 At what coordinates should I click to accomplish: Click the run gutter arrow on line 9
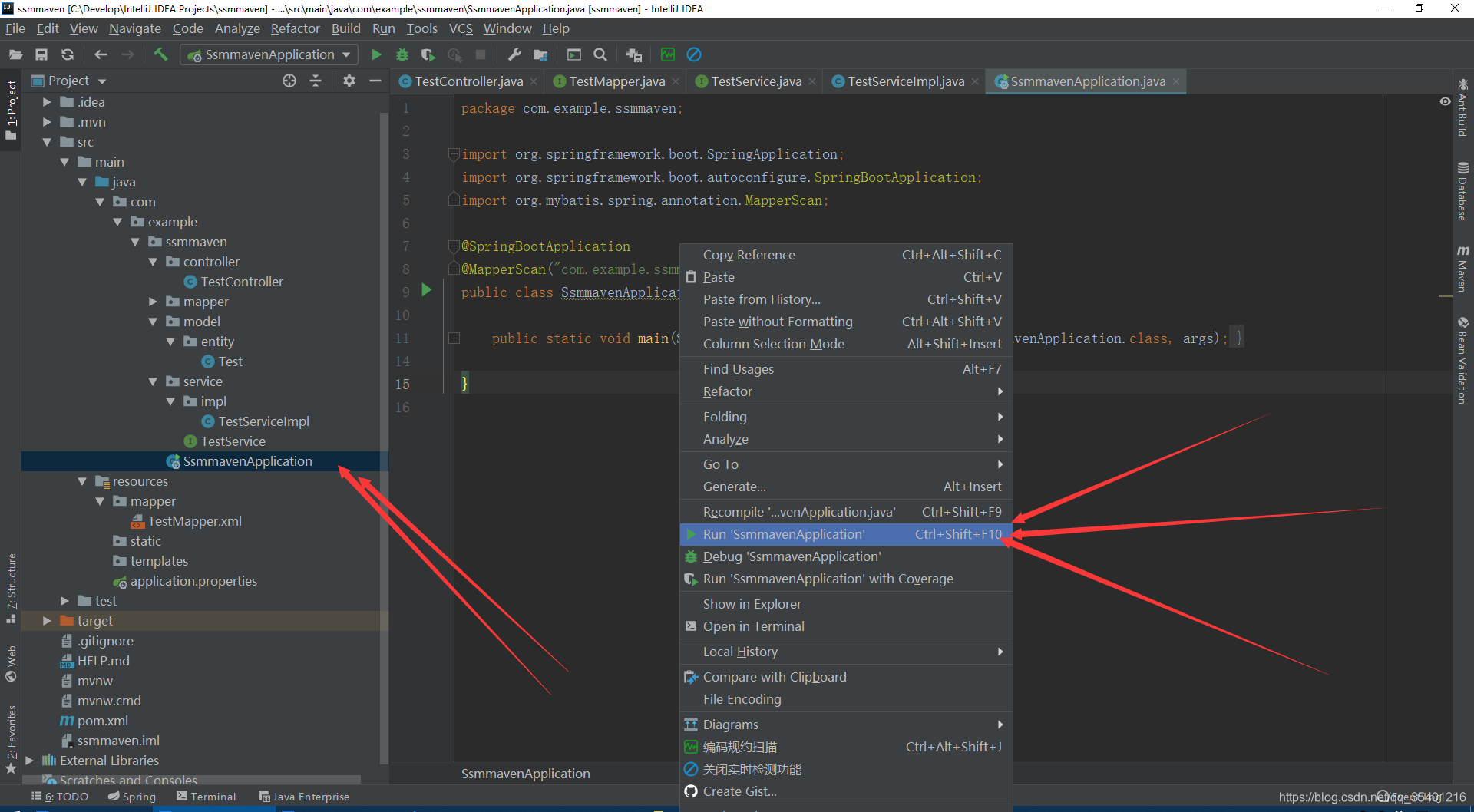click(x=427, y=290)
